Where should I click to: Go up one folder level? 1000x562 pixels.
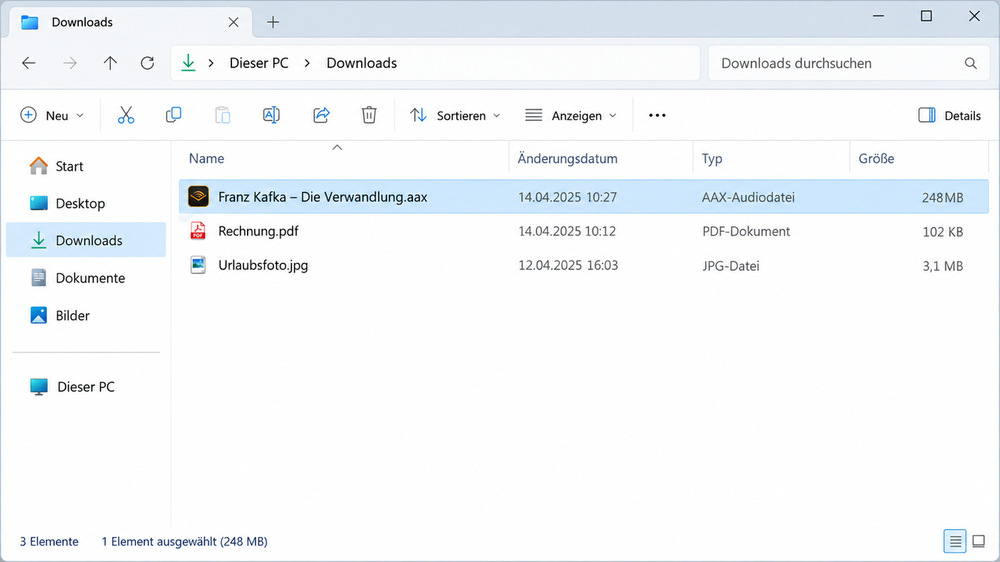pos(110,63)
